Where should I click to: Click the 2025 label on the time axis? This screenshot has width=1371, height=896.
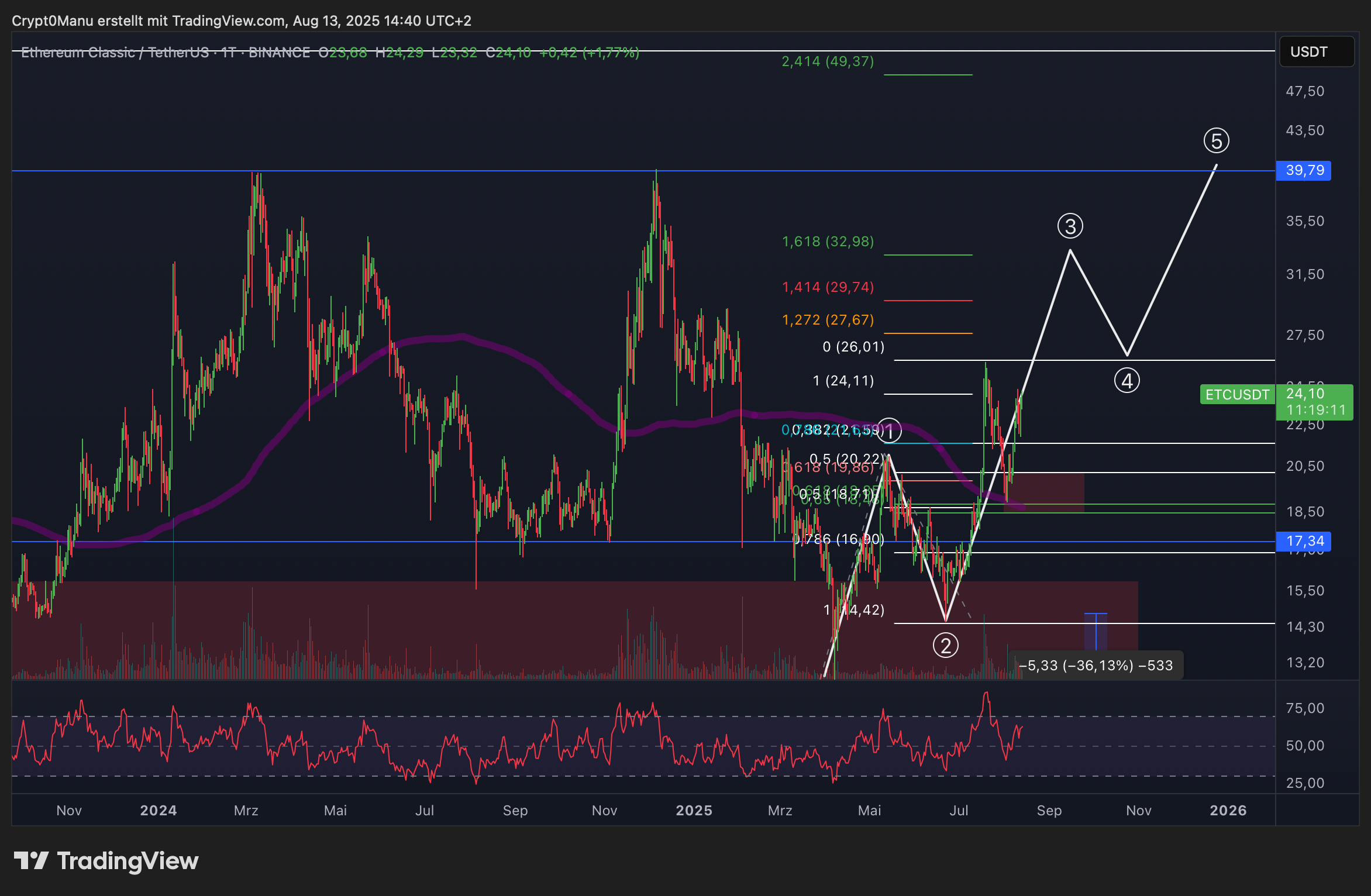click(694, 810)
